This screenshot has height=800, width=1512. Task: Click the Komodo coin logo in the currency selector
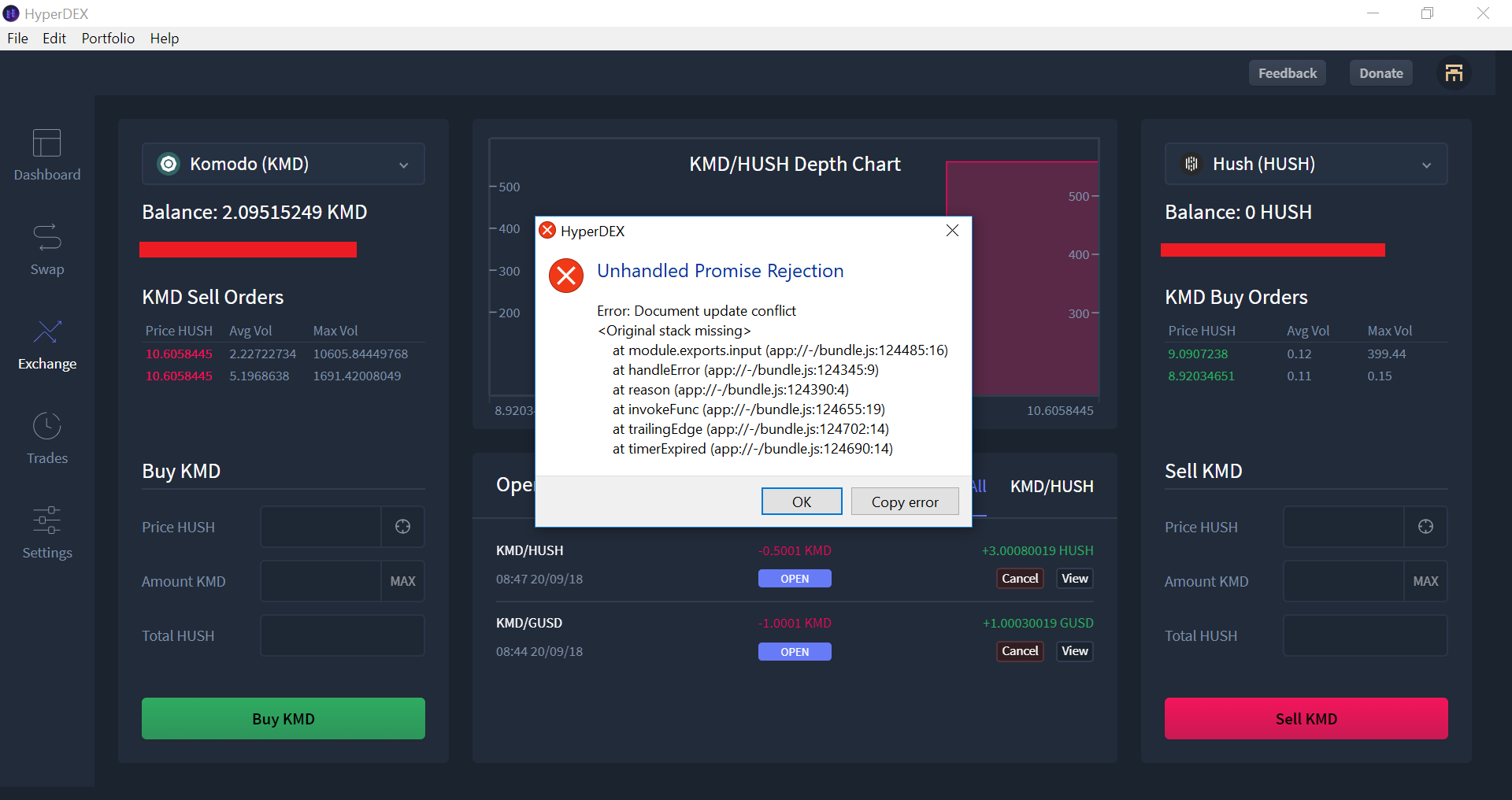pos(168,164)
